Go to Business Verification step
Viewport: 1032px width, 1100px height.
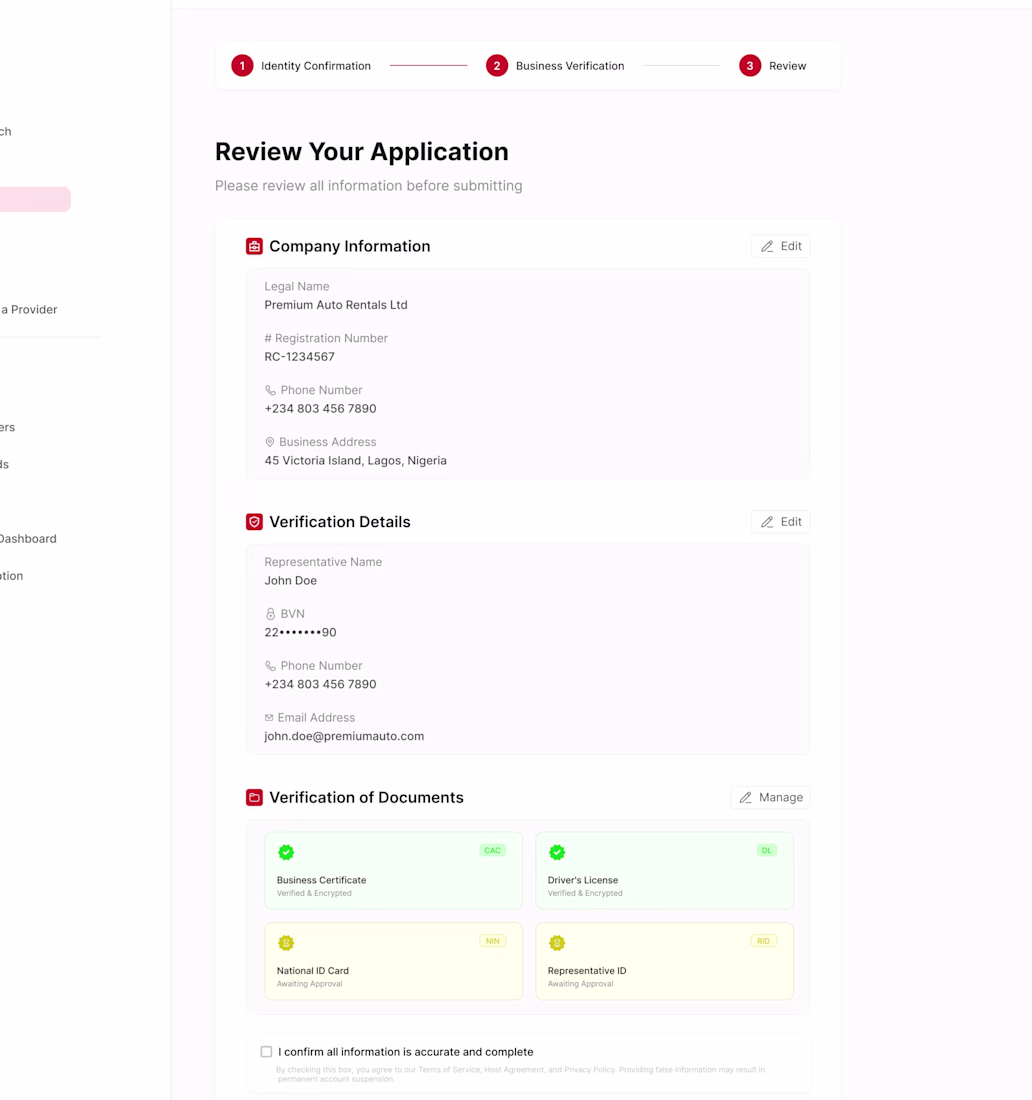click(x=570, y=66)
